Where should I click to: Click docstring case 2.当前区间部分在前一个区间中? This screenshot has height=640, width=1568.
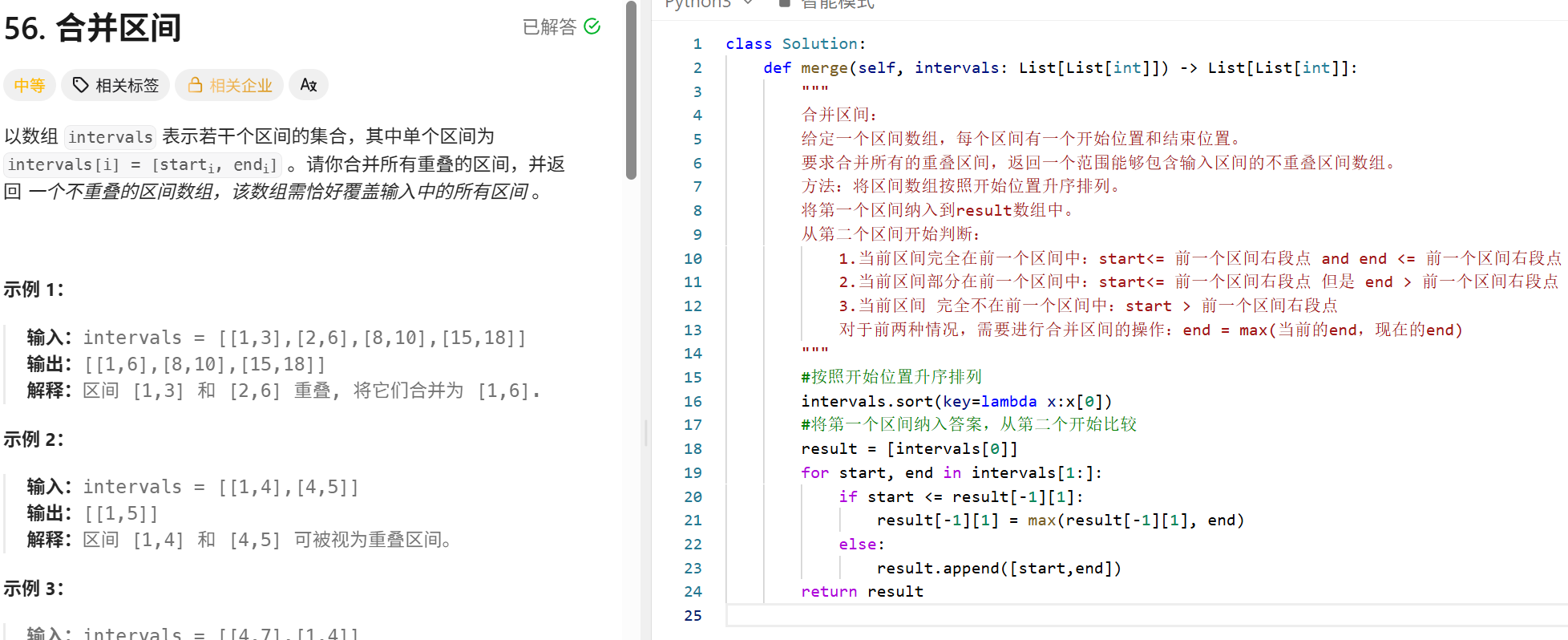point(1198,282)
